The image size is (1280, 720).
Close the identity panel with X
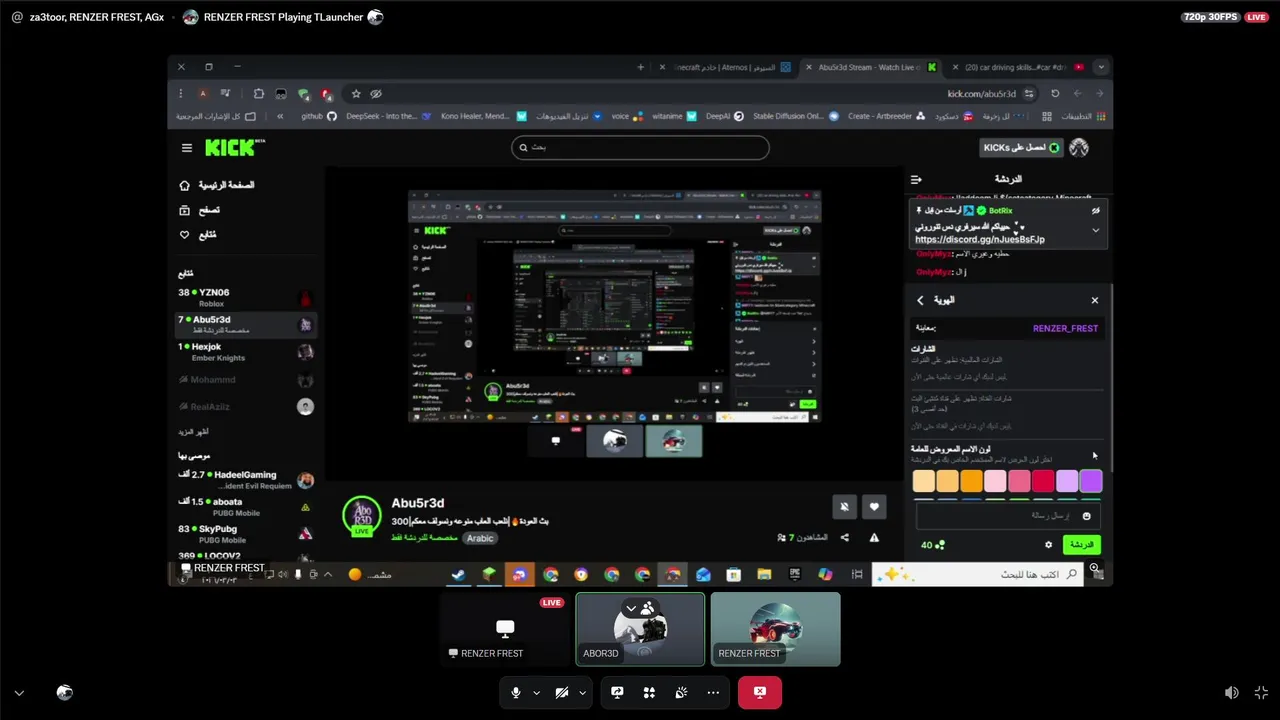point(1095,300)
